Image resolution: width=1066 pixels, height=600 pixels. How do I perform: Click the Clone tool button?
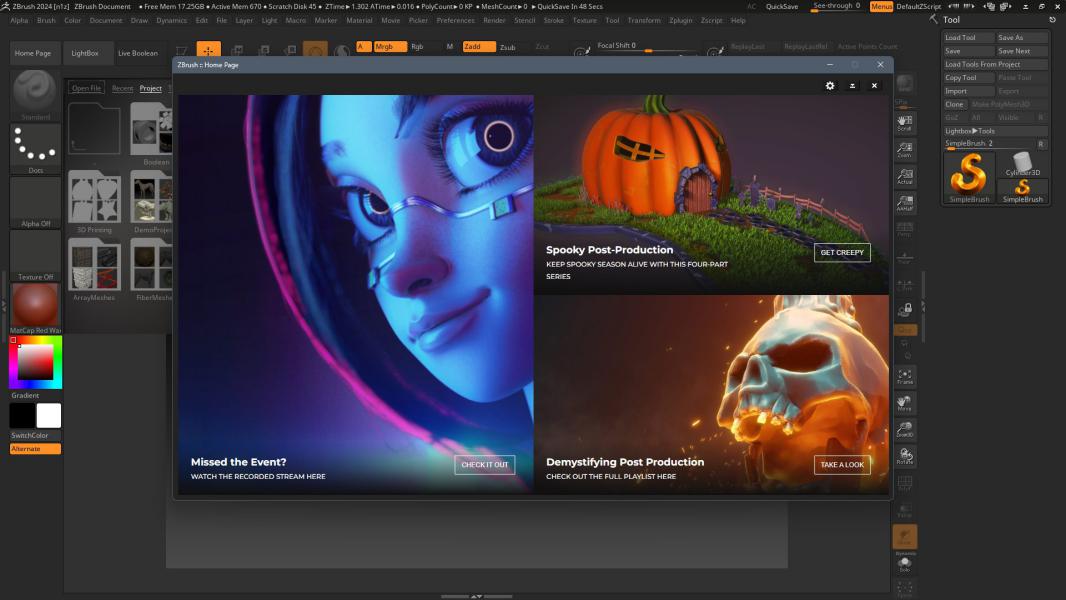[x=955, y=104]
